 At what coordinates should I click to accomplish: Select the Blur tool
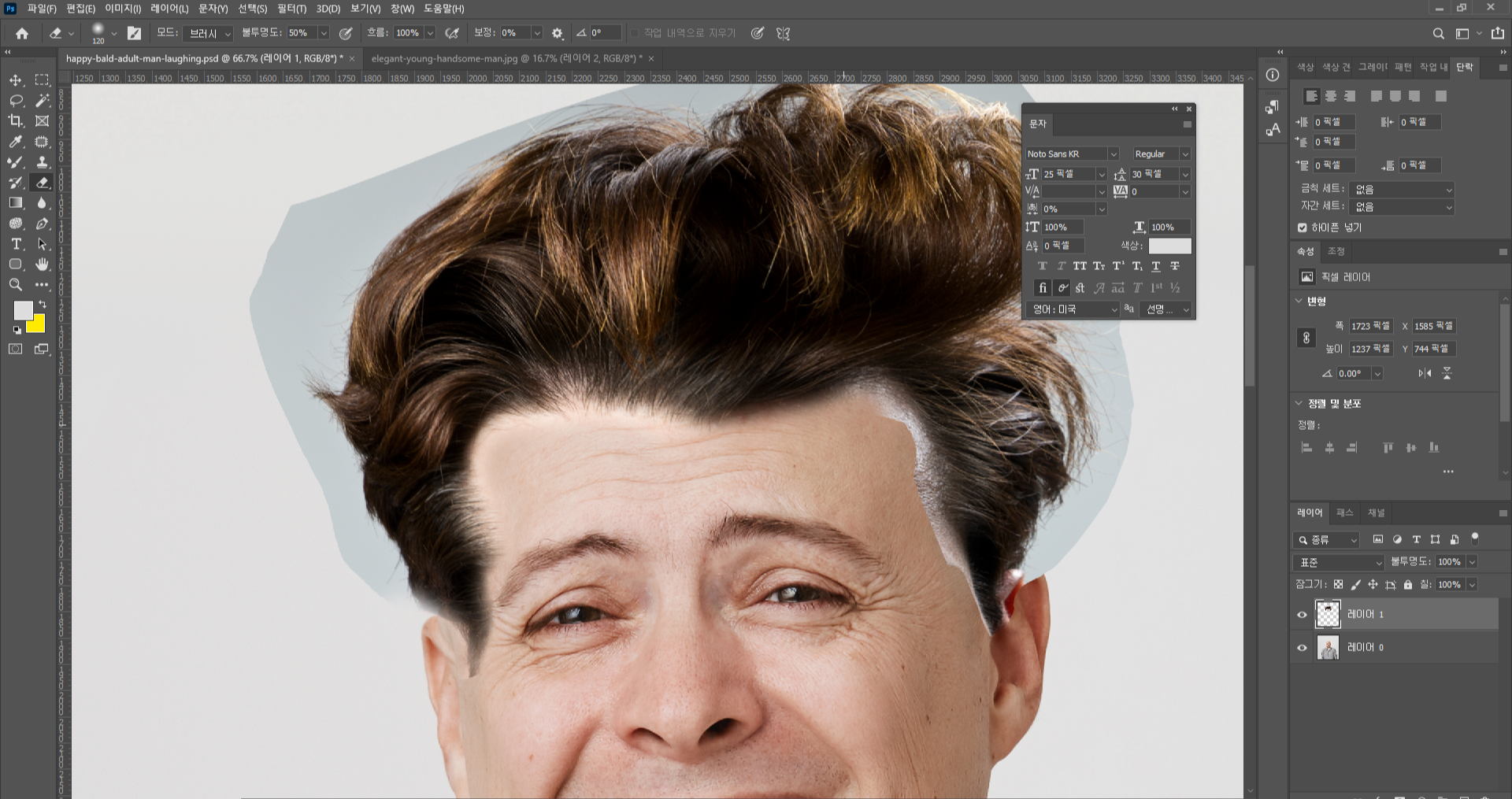pyautogui.click(x=43, y=203)
